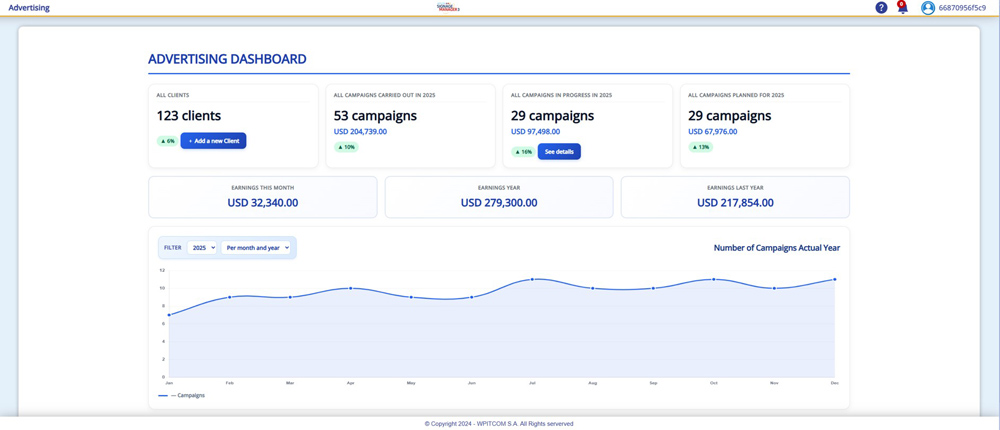Click the 10% growth badge for completed campaigns
1000x430 pixels.
click(x=345, y=147)
